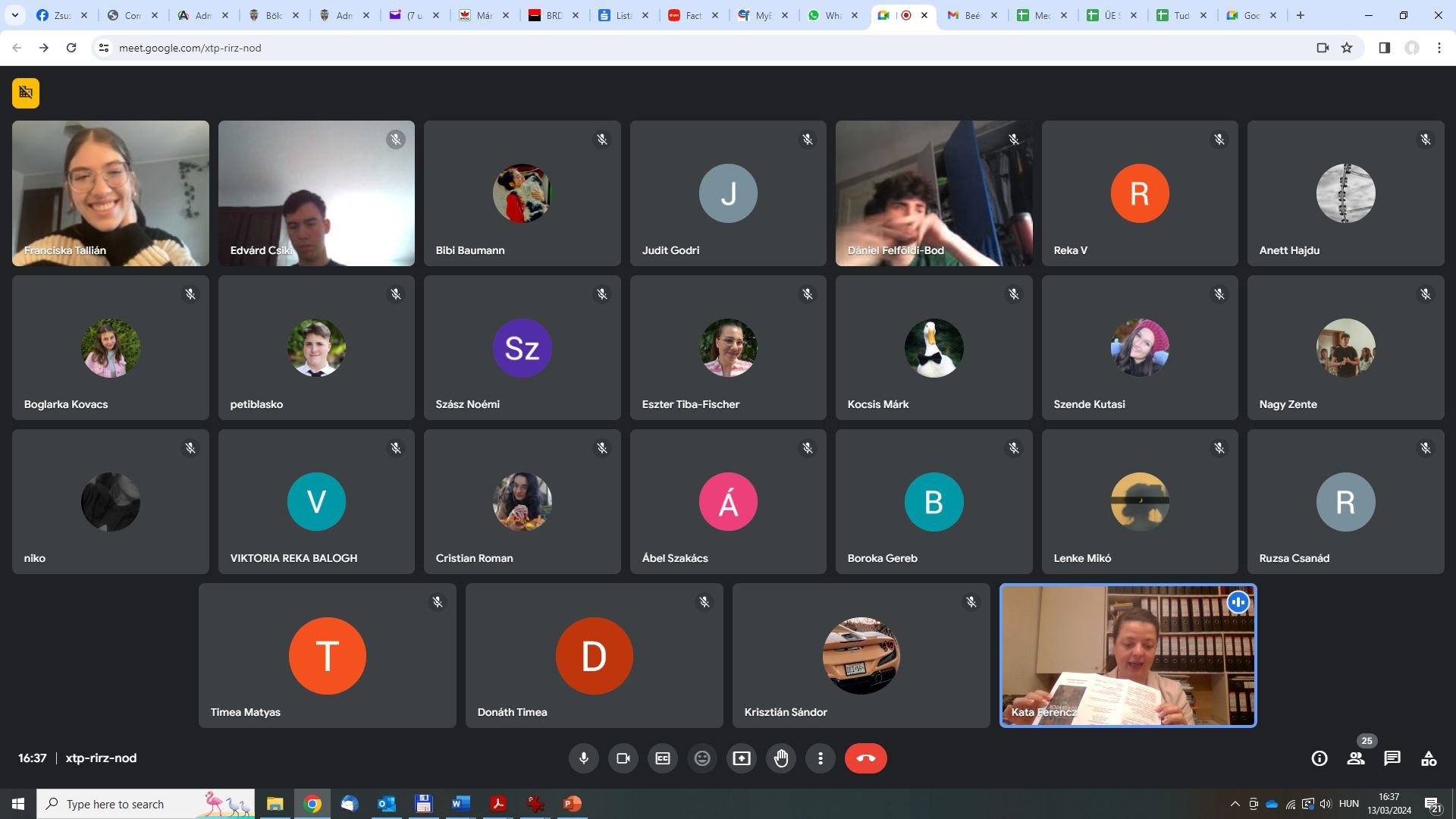Screen dimensions: 1456x819
Task: Toggle the camera button in call controls
Action: (x=623, y=758)
